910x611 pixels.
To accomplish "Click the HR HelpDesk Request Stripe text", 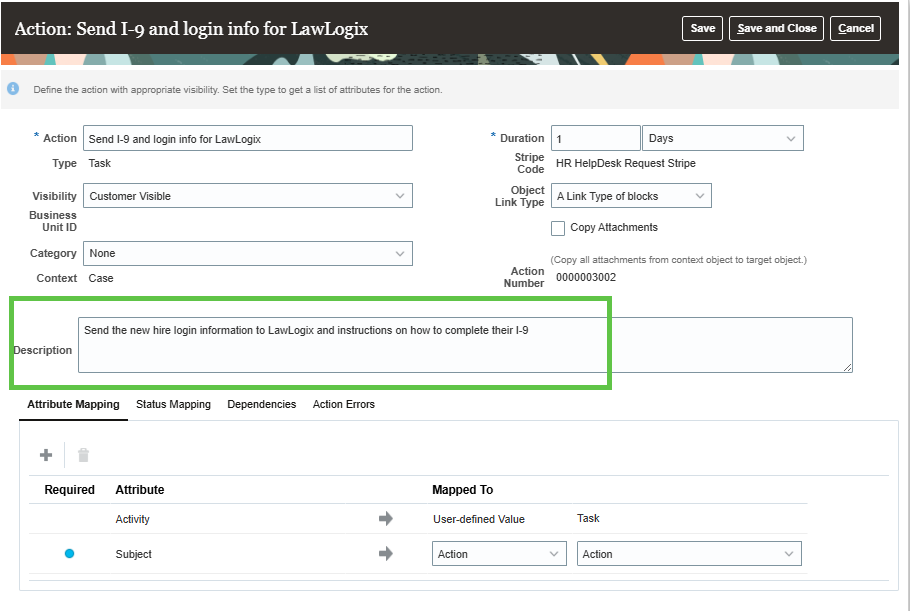I will 626,164.
